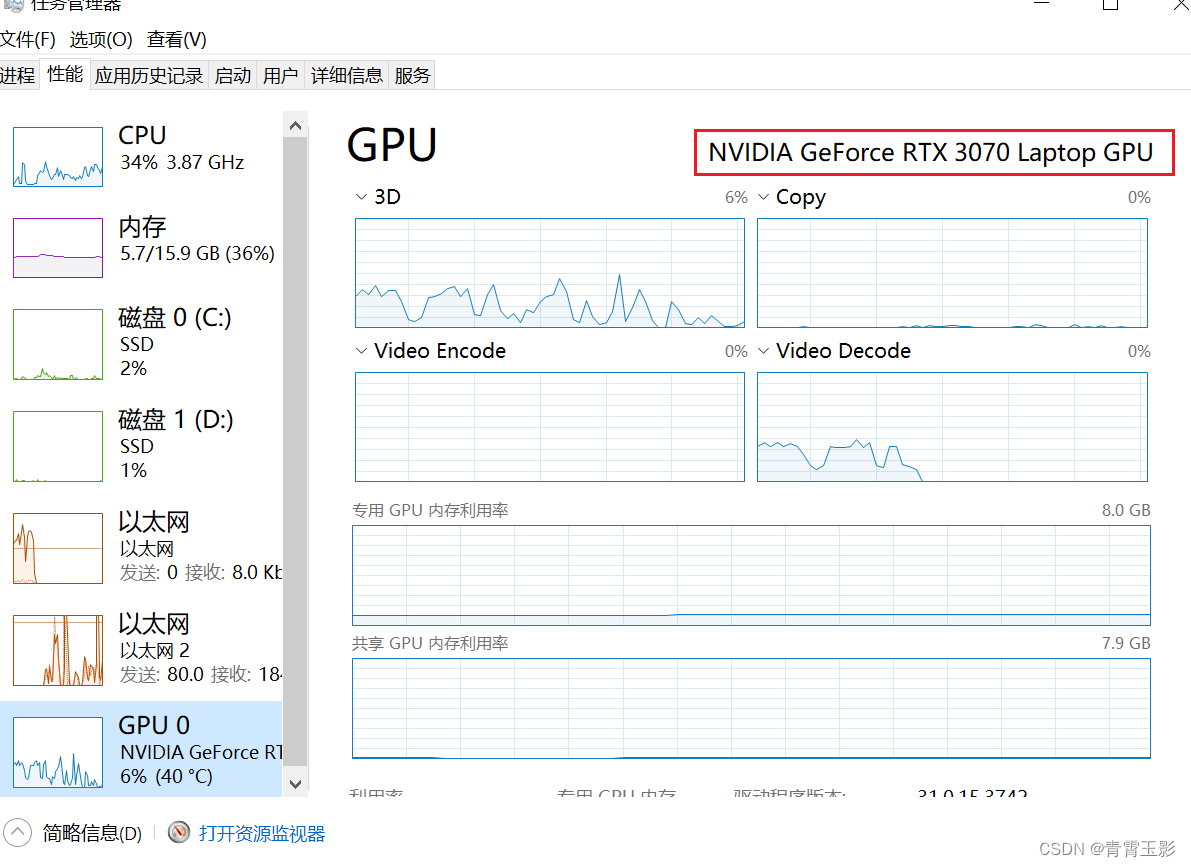Collapse the Copy engine graph
Screen dimensions: 1191x867
tap(763, 196)
